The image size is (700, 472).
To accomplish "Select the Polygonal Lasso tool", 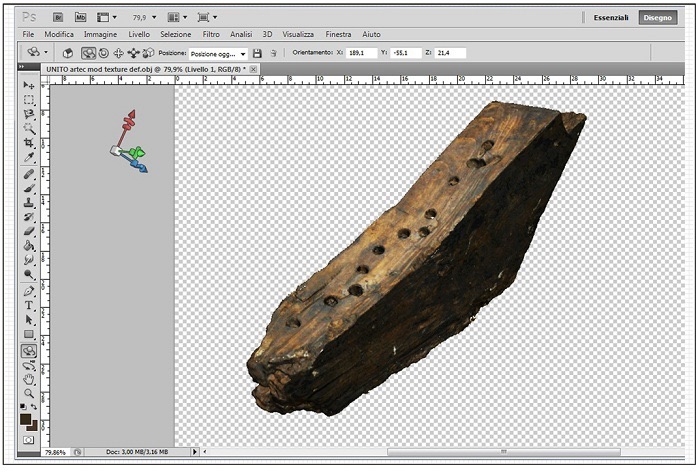I will [x=29, y=114].
